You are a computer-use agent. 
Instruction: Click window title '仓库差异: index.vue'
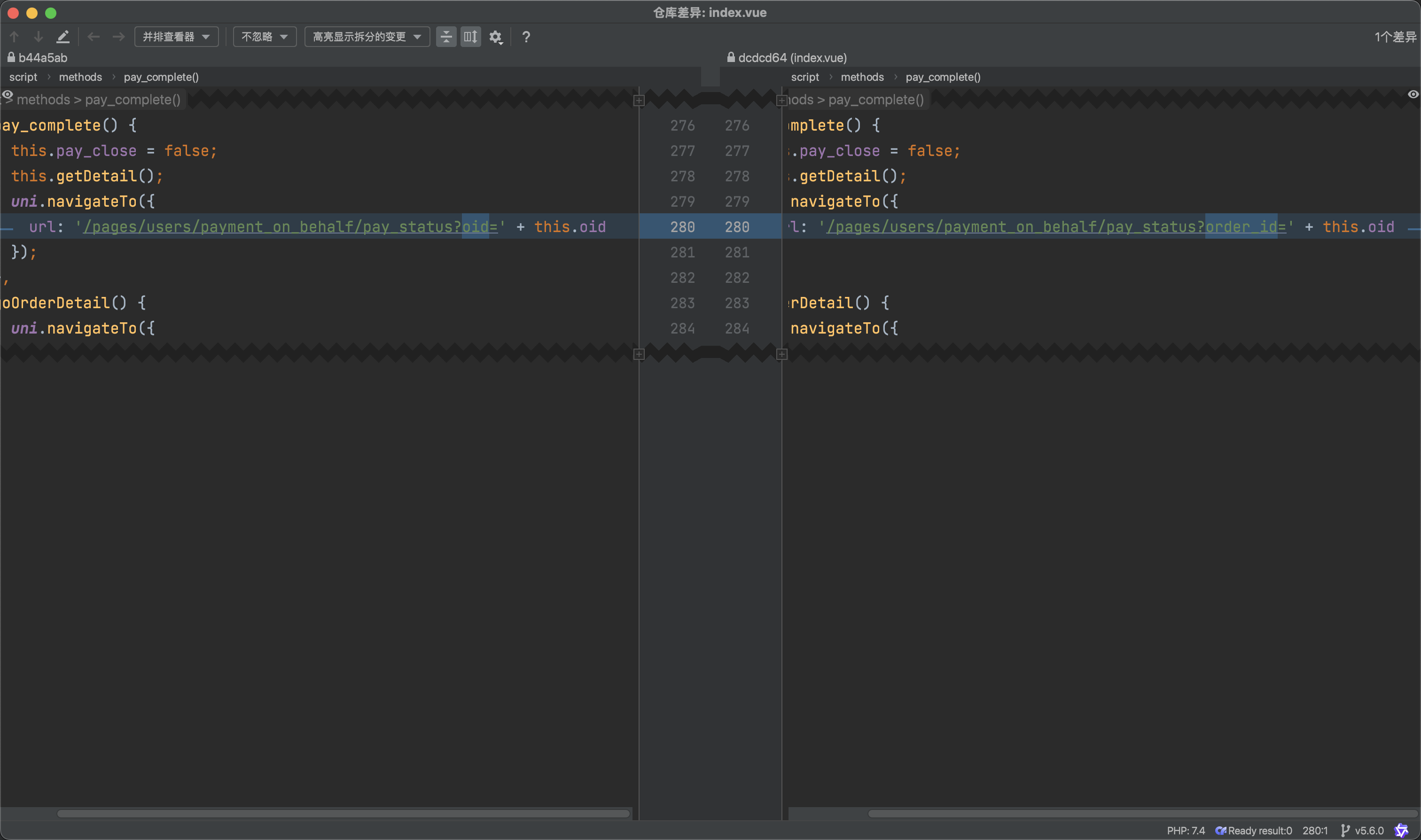[x=710, y=13]
